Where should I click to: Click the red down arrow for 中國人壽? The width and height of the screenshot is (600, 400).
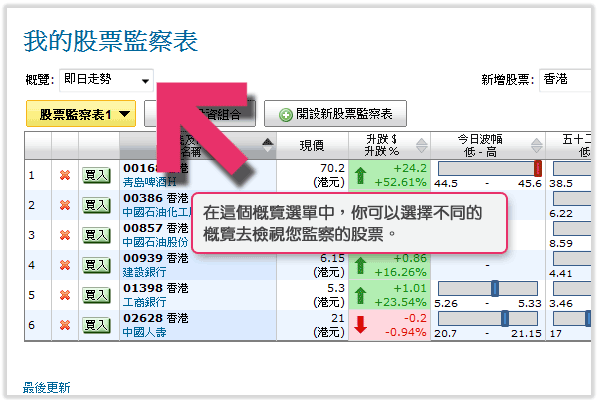click(x=360, y=325)
